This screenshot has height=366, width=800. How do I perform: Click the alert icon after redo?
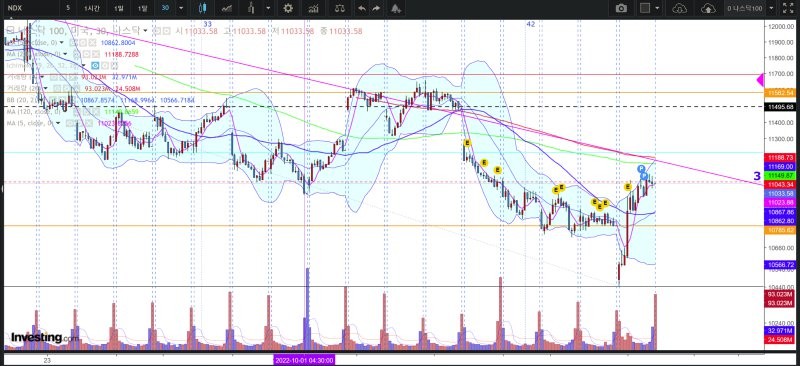coord(396,8)
